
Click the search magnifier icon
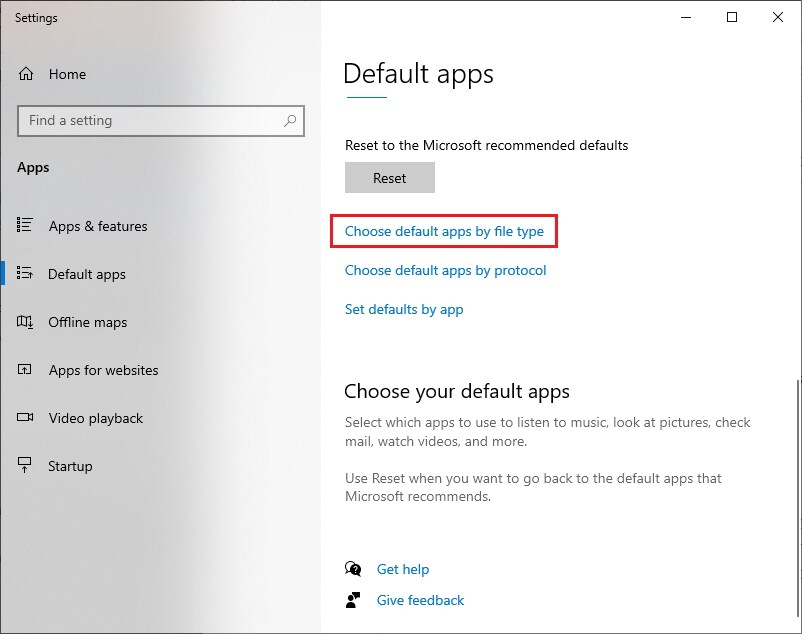pos(290,121)
